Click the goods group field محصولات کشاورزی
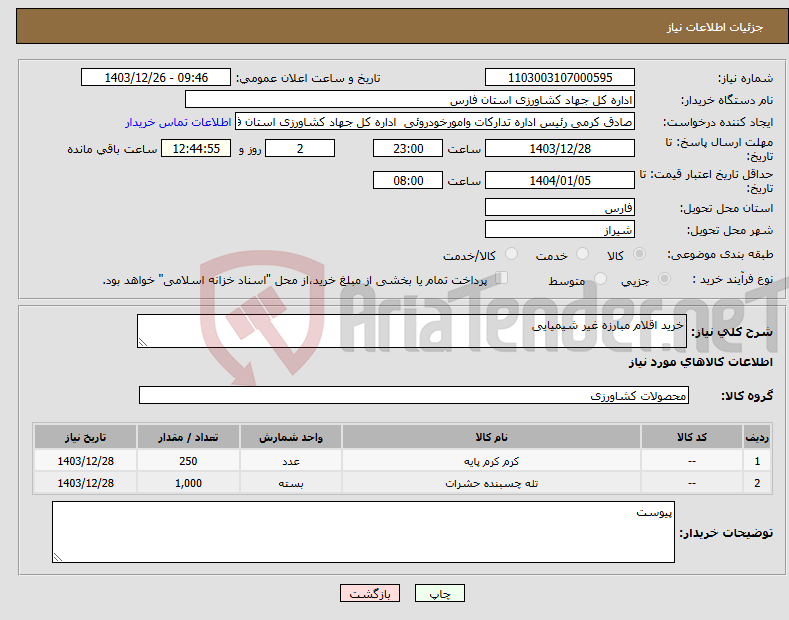 414,396
